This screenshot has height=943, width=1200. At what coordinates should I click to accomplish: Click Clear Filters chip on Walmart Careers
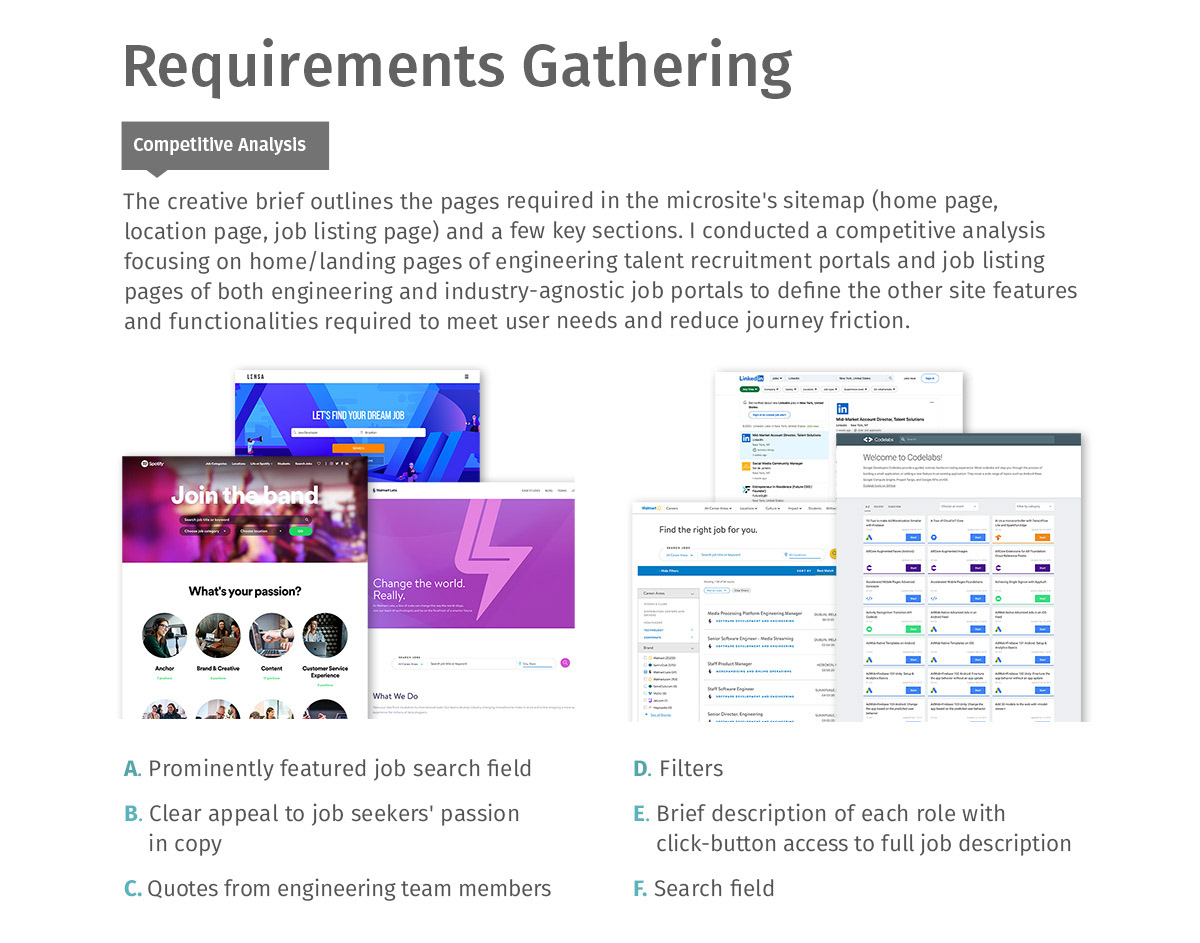pos(742,590)
